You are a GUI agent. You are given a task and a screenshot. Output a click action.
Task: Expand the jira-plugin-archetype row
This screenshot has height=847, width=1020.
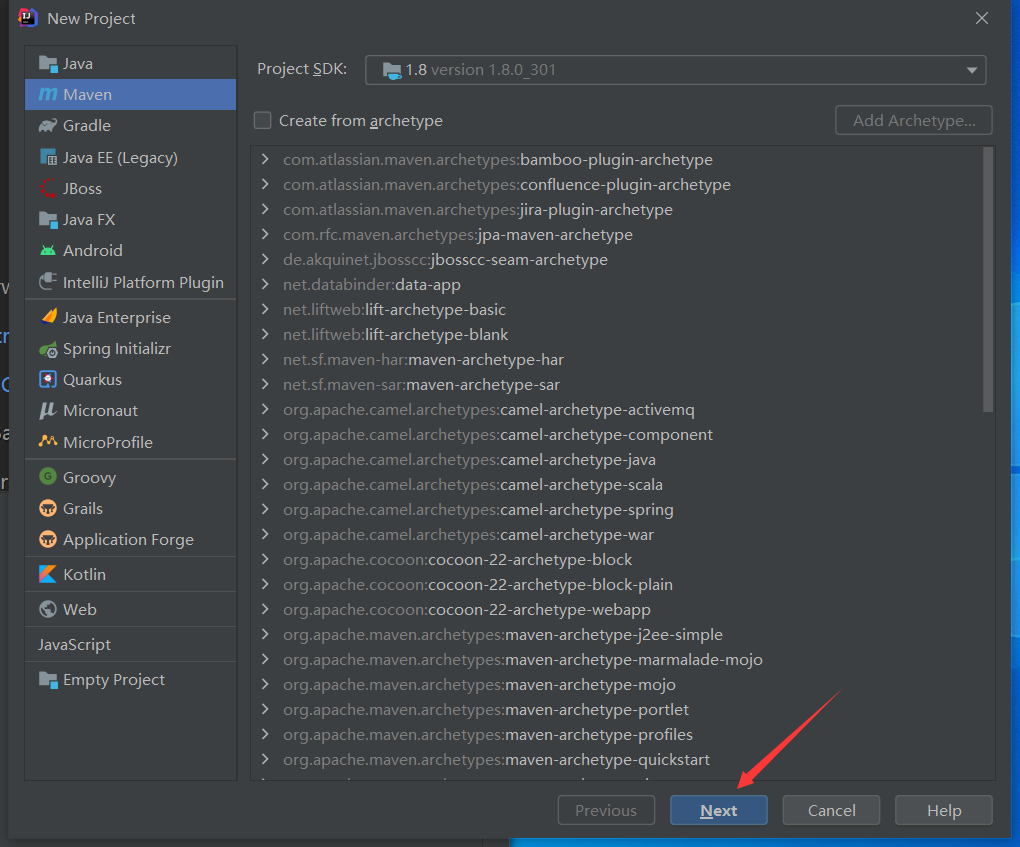pos(265,209)
